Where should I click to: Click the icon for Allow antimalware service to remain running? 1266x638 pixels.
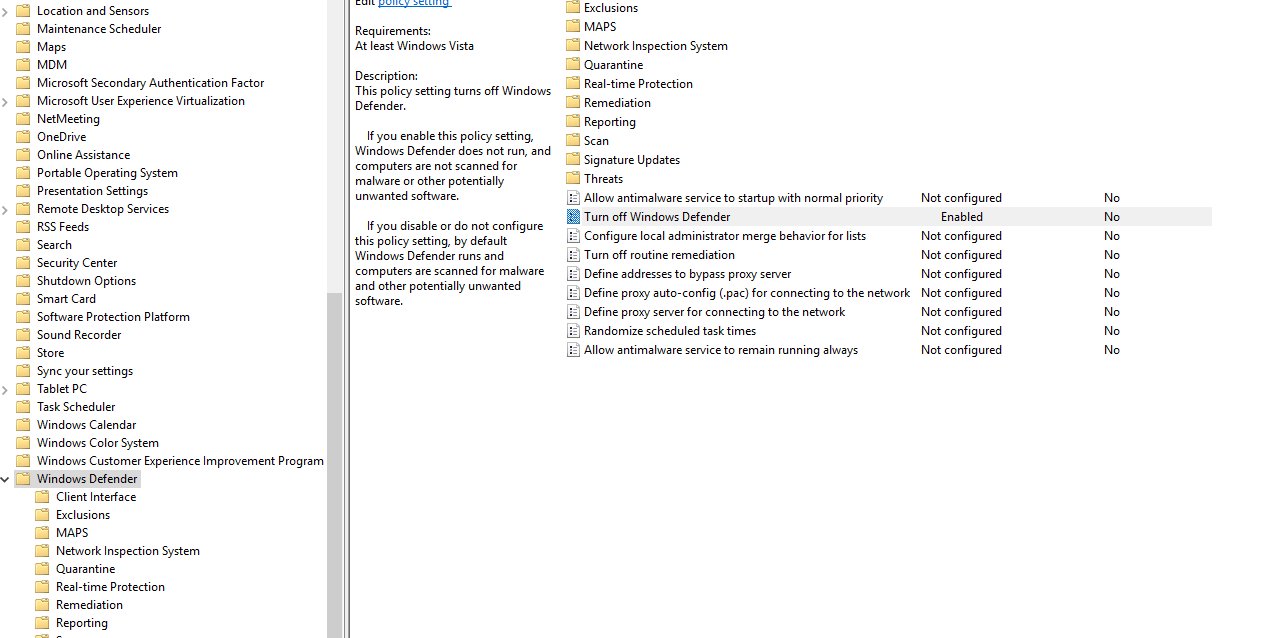[x=573, y=350]
